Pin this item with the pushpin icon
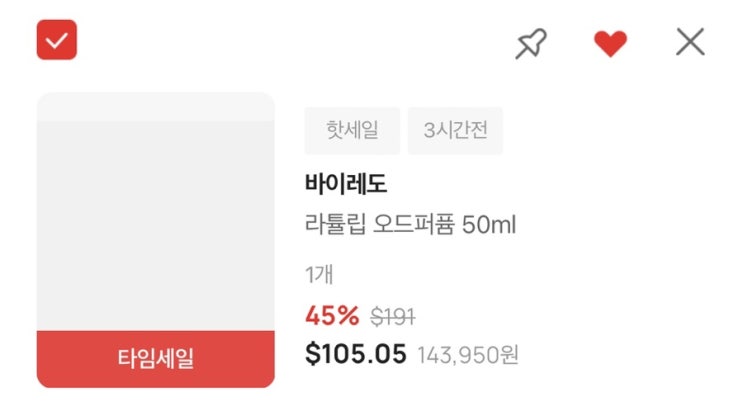The height and width of the screenshot is (416, 743). point(531,43)
